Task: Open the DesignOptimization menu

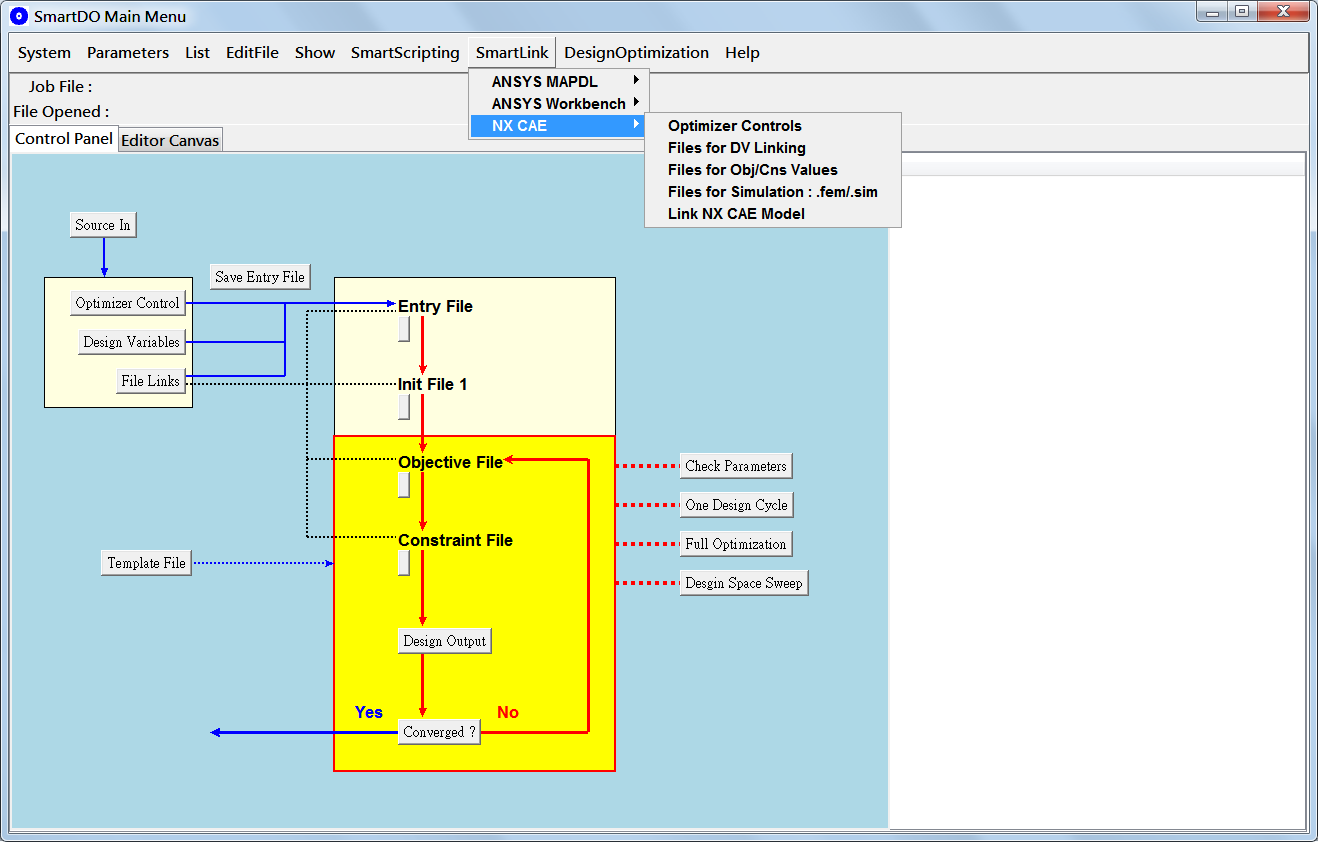Action: tap(636, 53)
